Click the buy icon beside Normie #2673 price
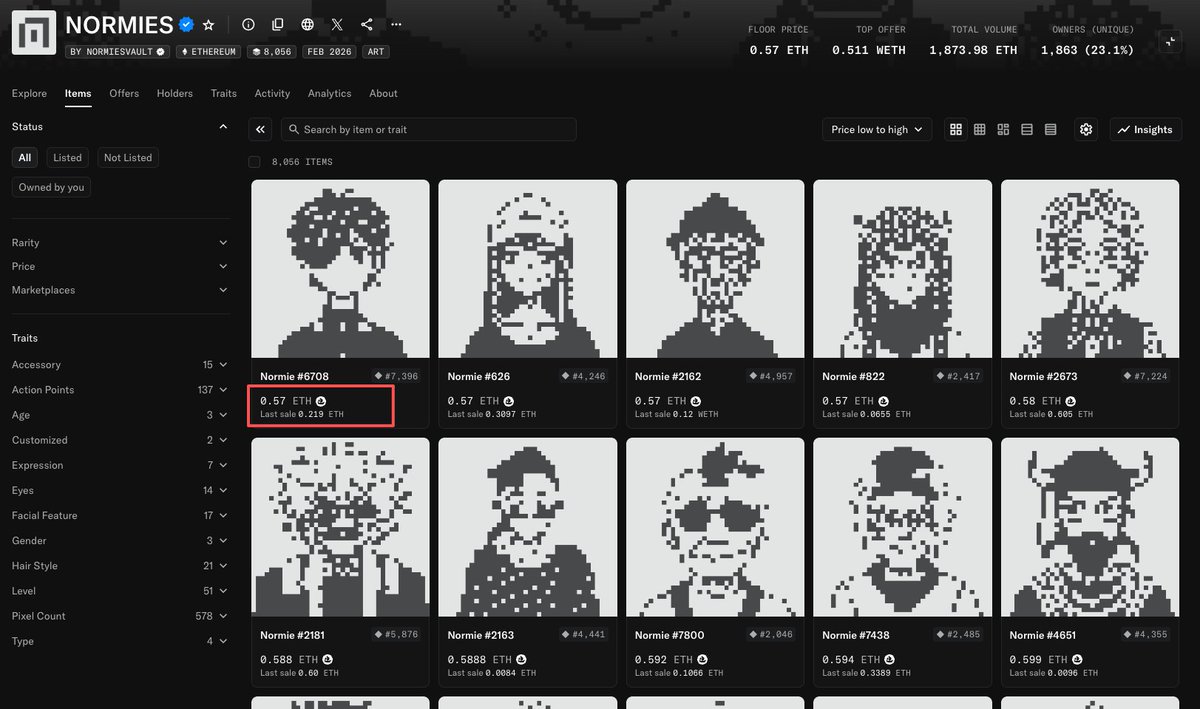This screenshot has width=1200, height=709. click(1071, 401)
